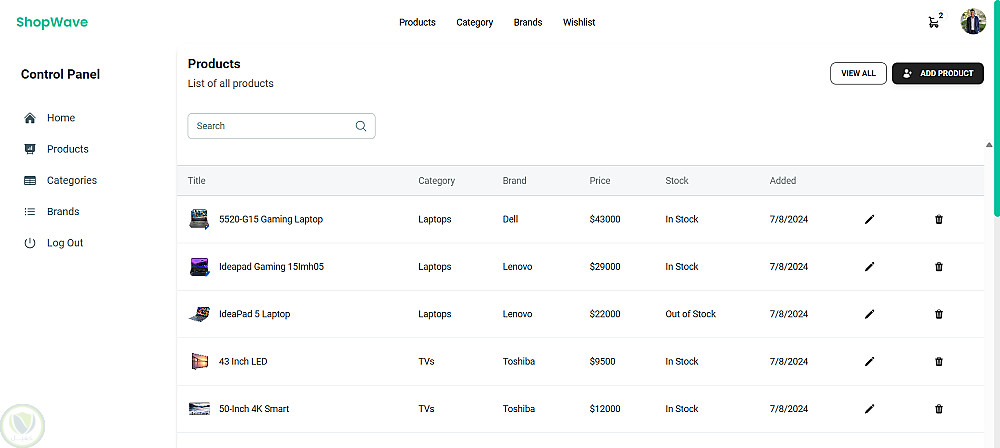Click edit pencil for IdeaPad 5 Laptop
Screen dimensions: 1000x448
(x=869, y=314)
